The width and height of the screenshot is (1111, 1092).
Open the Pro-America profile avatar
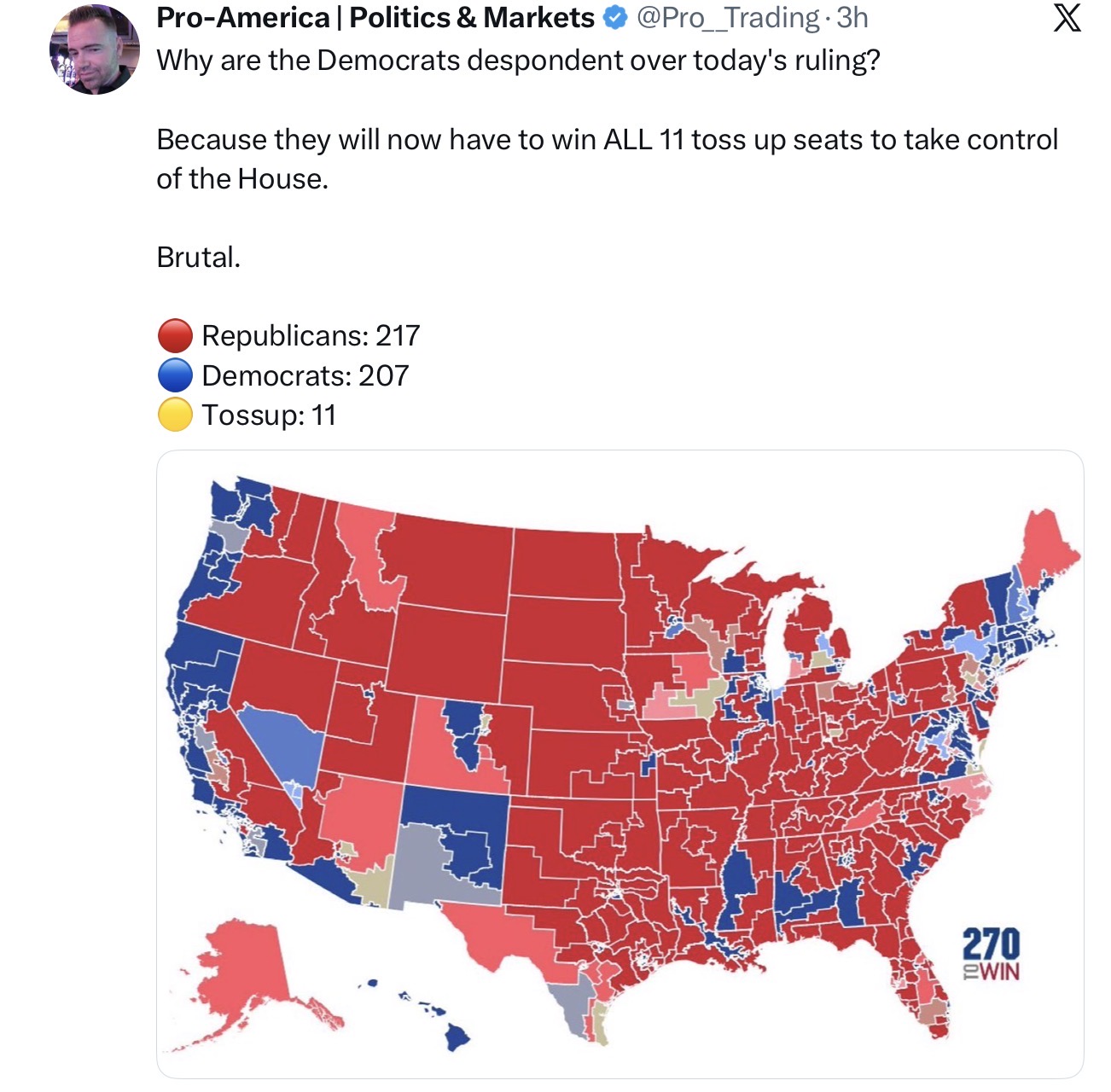[x=95, y=49]
